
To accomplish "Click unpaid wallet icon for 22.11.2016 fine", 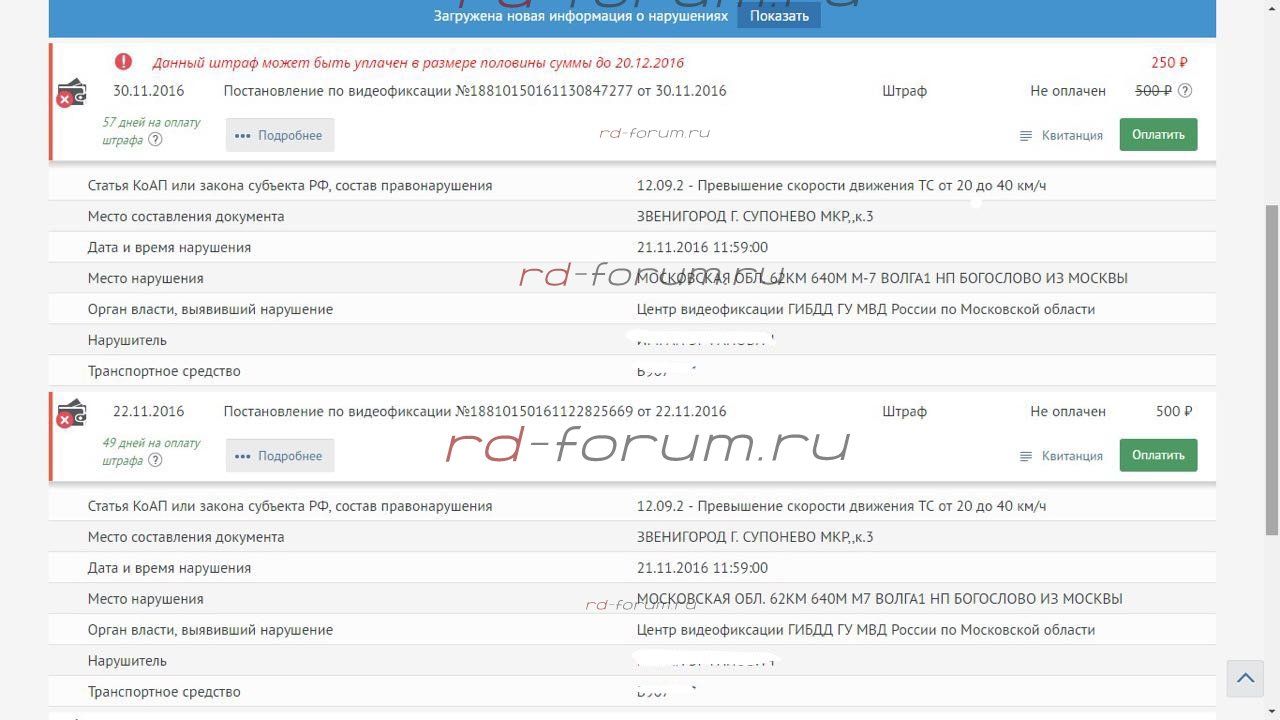I will click(71, 414).
